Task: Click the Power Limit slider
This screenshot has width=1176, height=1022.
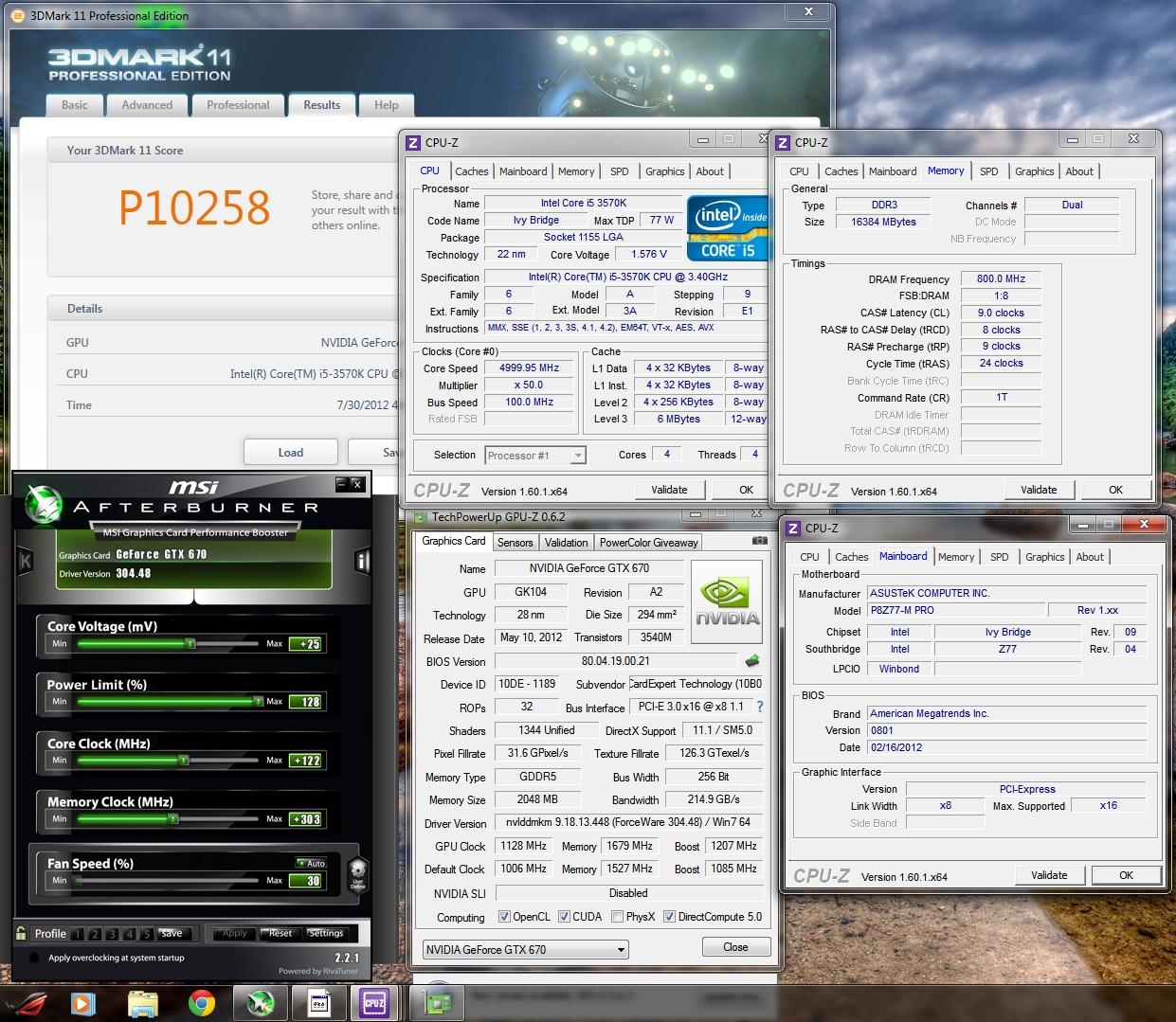Action: tap(169, 701)
